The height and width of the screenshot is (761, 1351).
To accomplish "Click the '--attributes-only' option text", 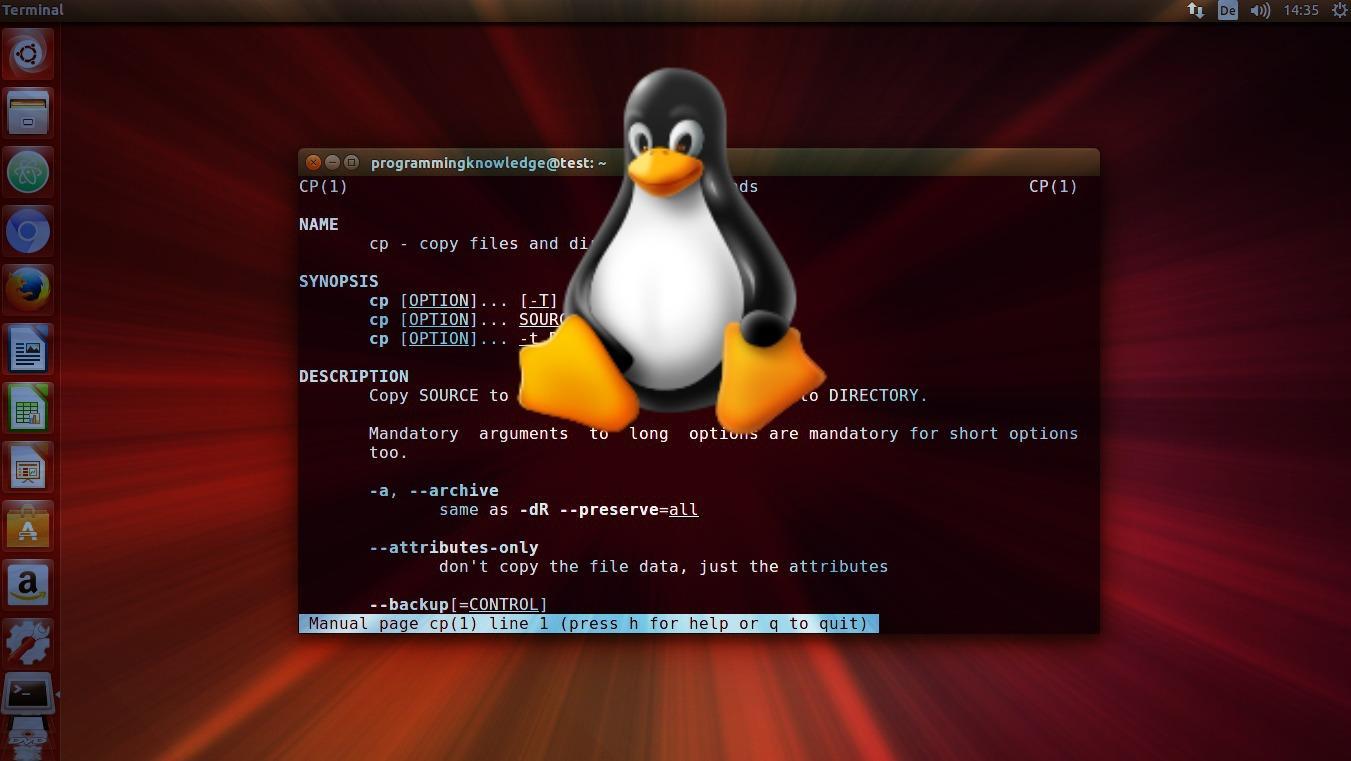I will (x=454, y=547).
